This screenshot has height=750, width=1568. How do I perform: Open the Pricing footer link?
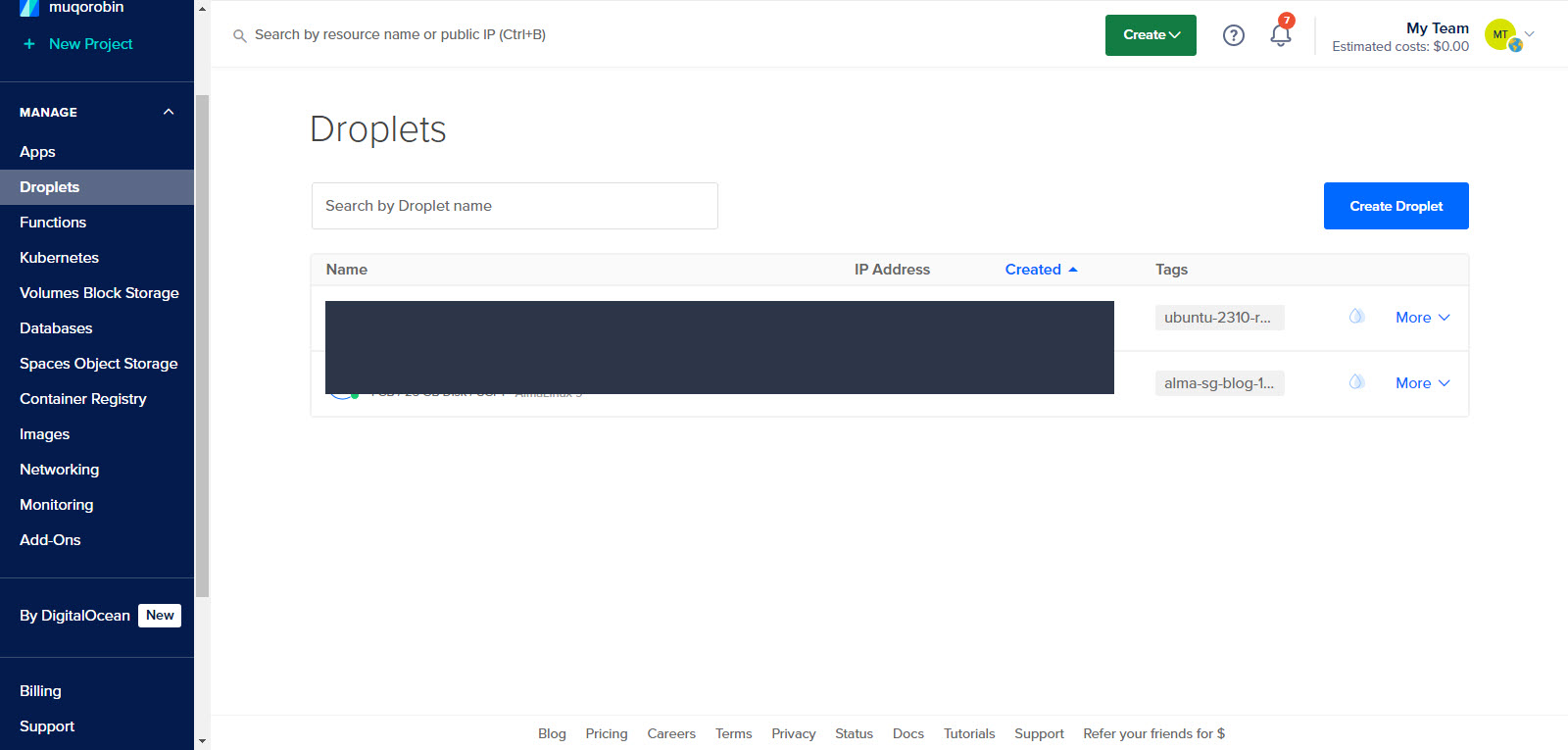[607, 733]
